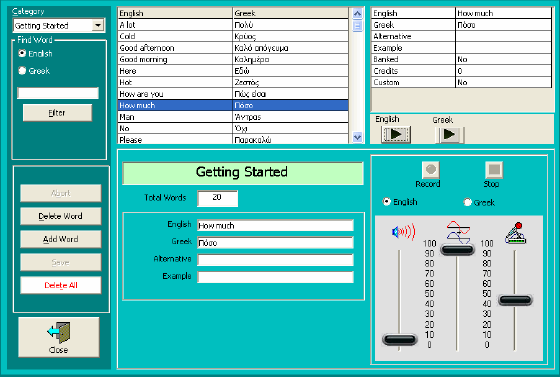
Task: Open the Category dropdown
Action: pyautogui.click(x=98, y=25)
